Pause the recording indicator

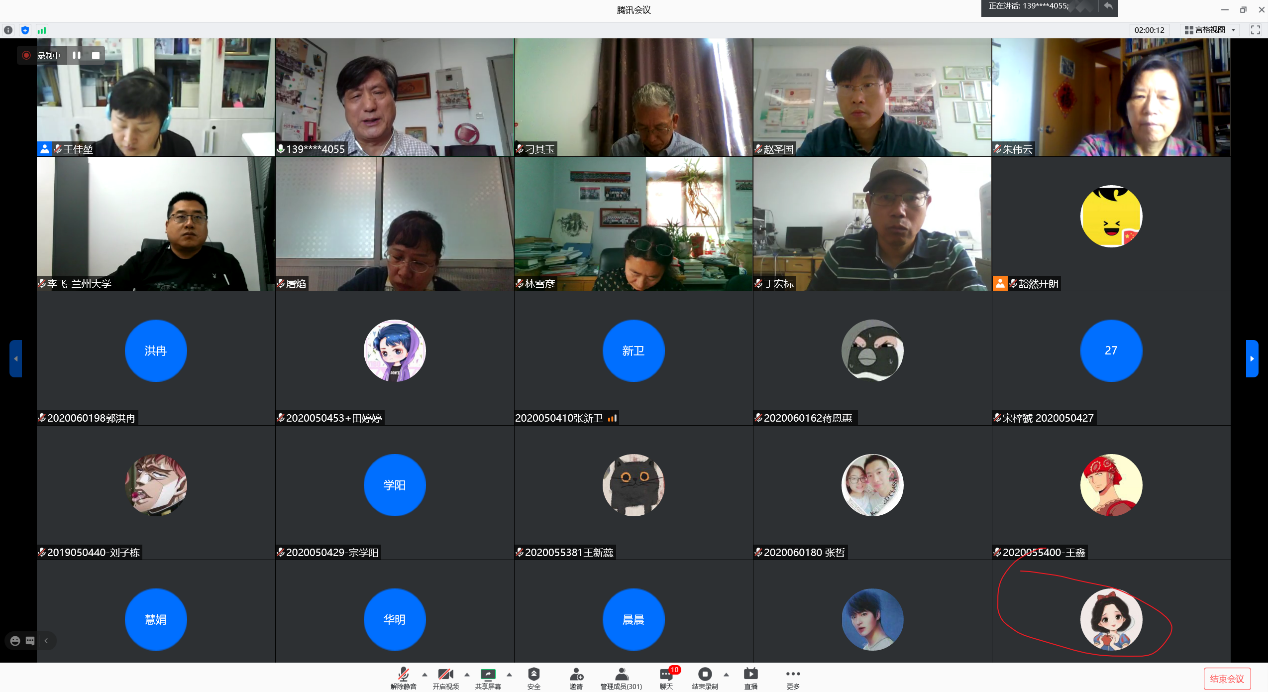pyautogui.click(x=76, y=55)
